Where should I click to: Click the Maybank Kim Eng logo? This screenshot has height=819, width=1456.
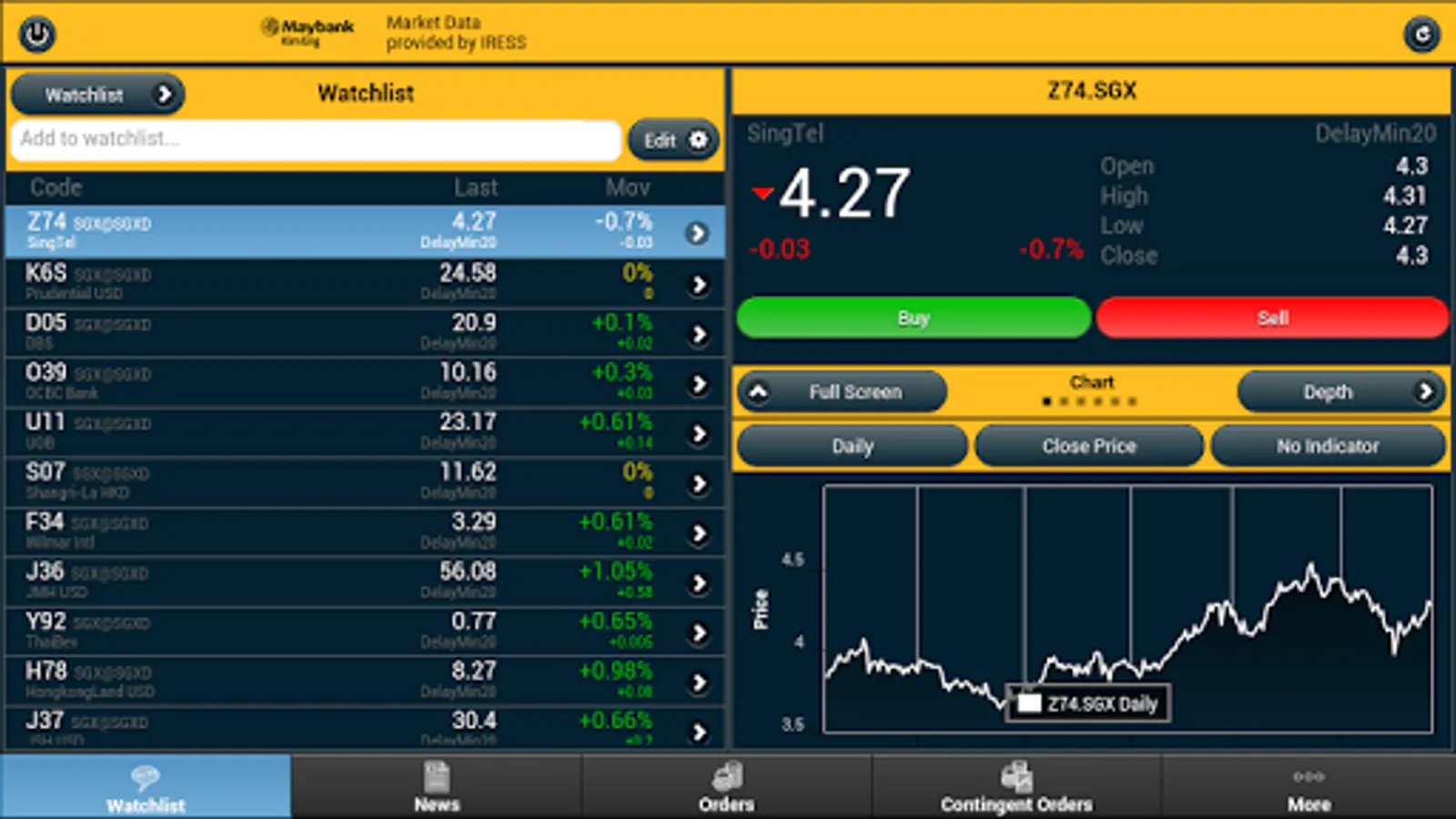click(x=307, y=32)
